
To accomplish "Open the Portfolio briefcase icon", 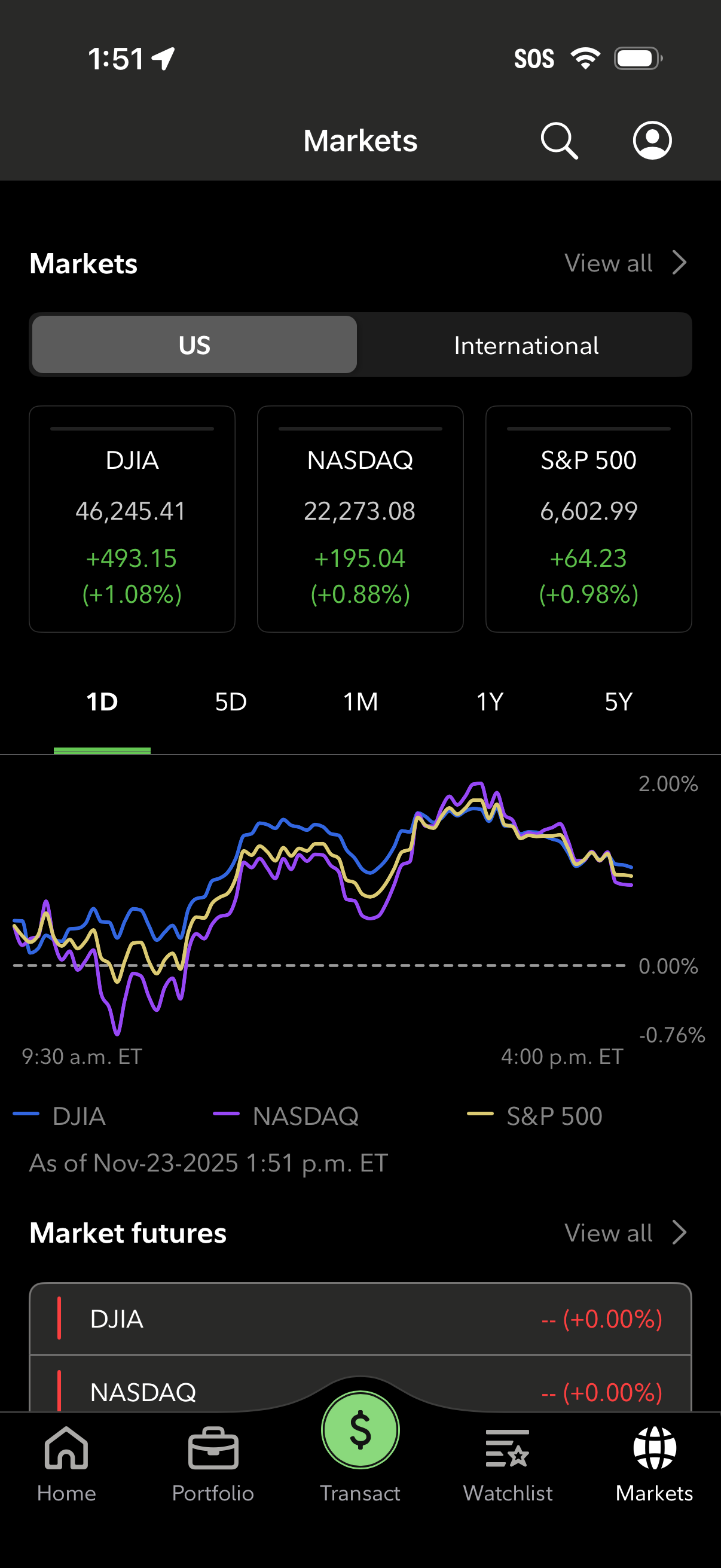I will point(213,1448).
